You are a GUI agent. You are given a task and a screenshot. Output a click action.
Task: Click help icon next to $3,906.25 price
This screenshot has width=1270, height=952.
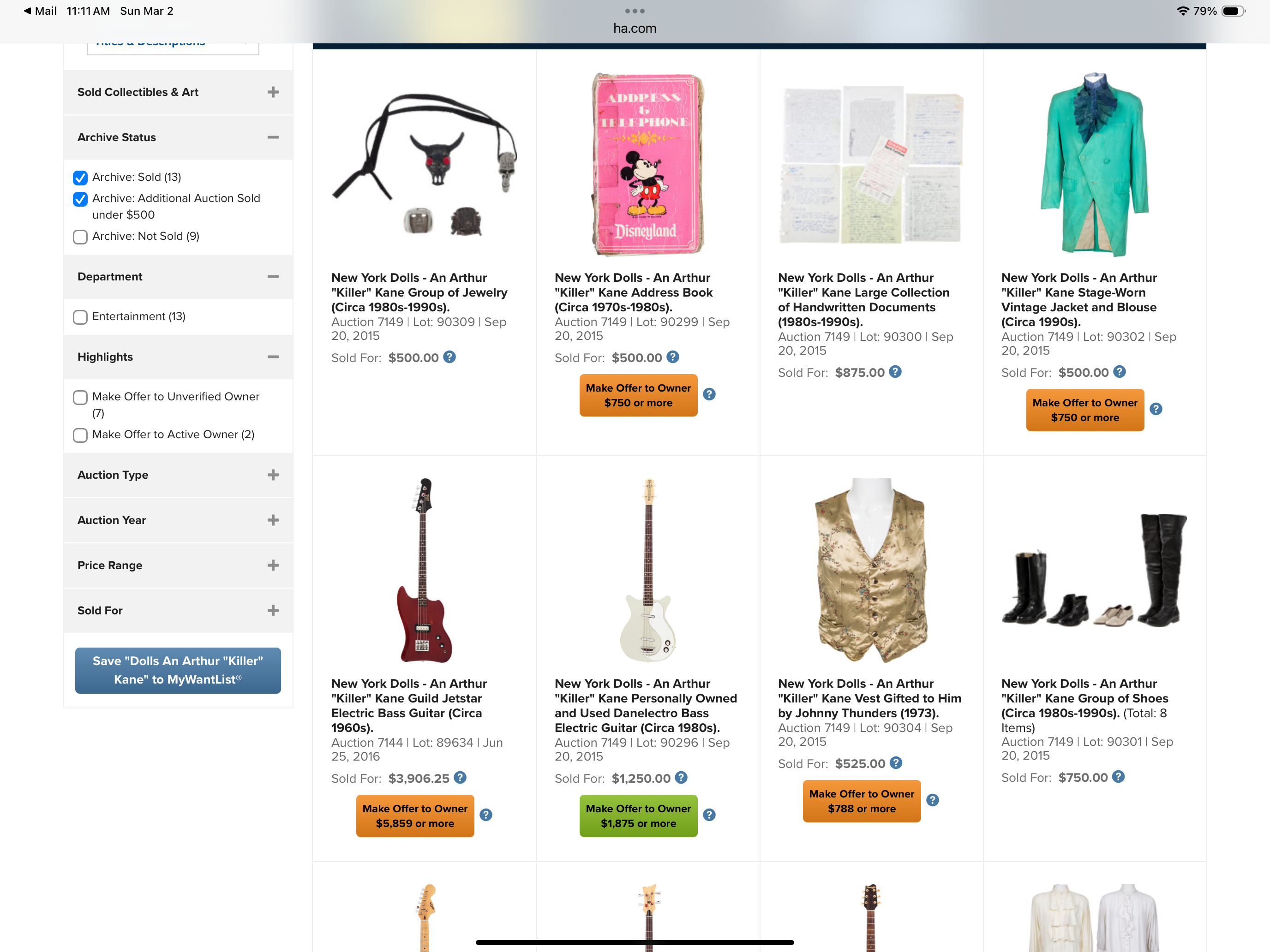point(460,778)
